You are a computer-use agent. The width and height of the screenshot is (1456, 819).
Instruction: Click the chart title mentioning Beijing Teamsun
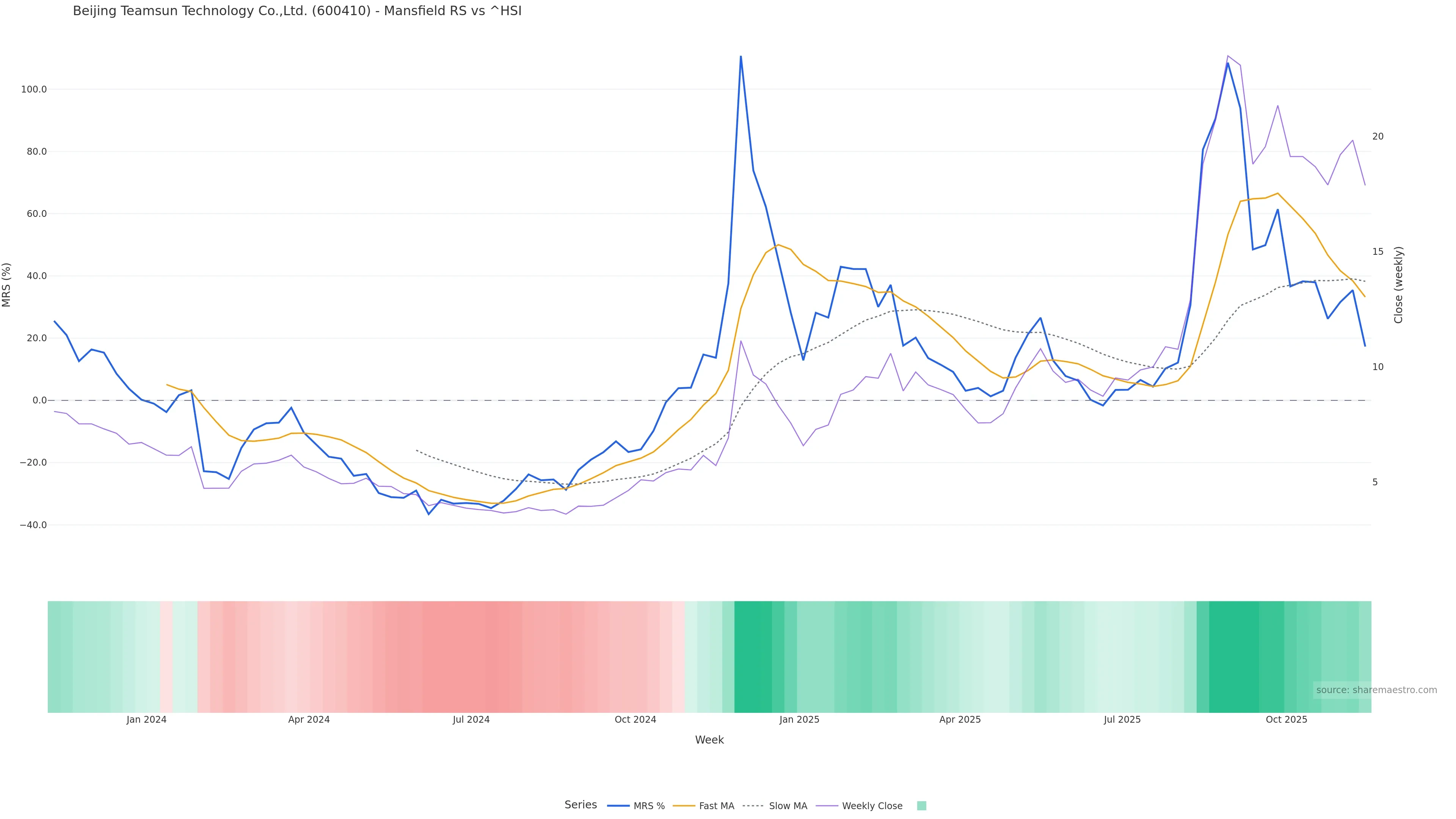[x=297, y=11]
